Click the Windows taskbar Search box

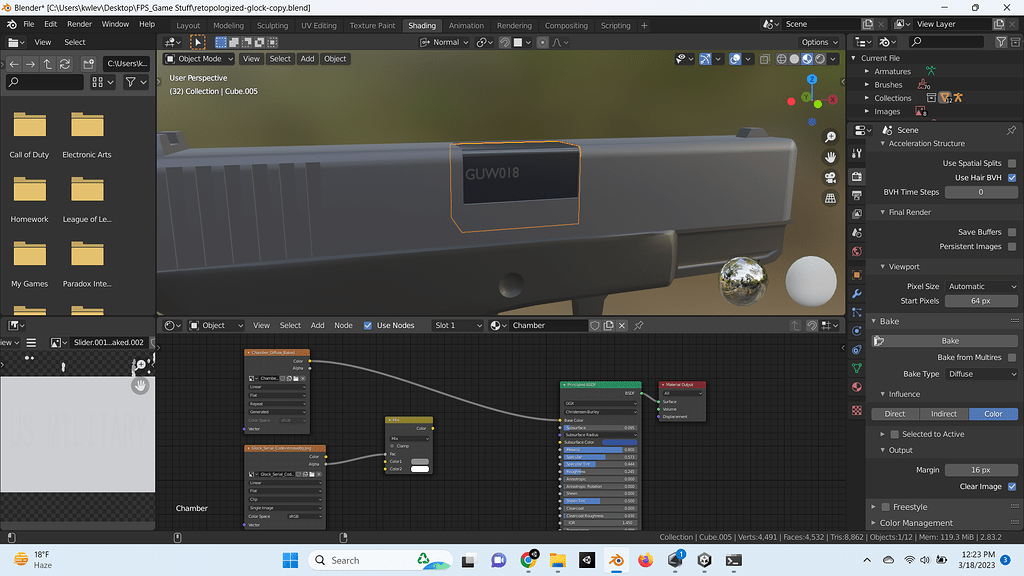[x=380, y=560]
